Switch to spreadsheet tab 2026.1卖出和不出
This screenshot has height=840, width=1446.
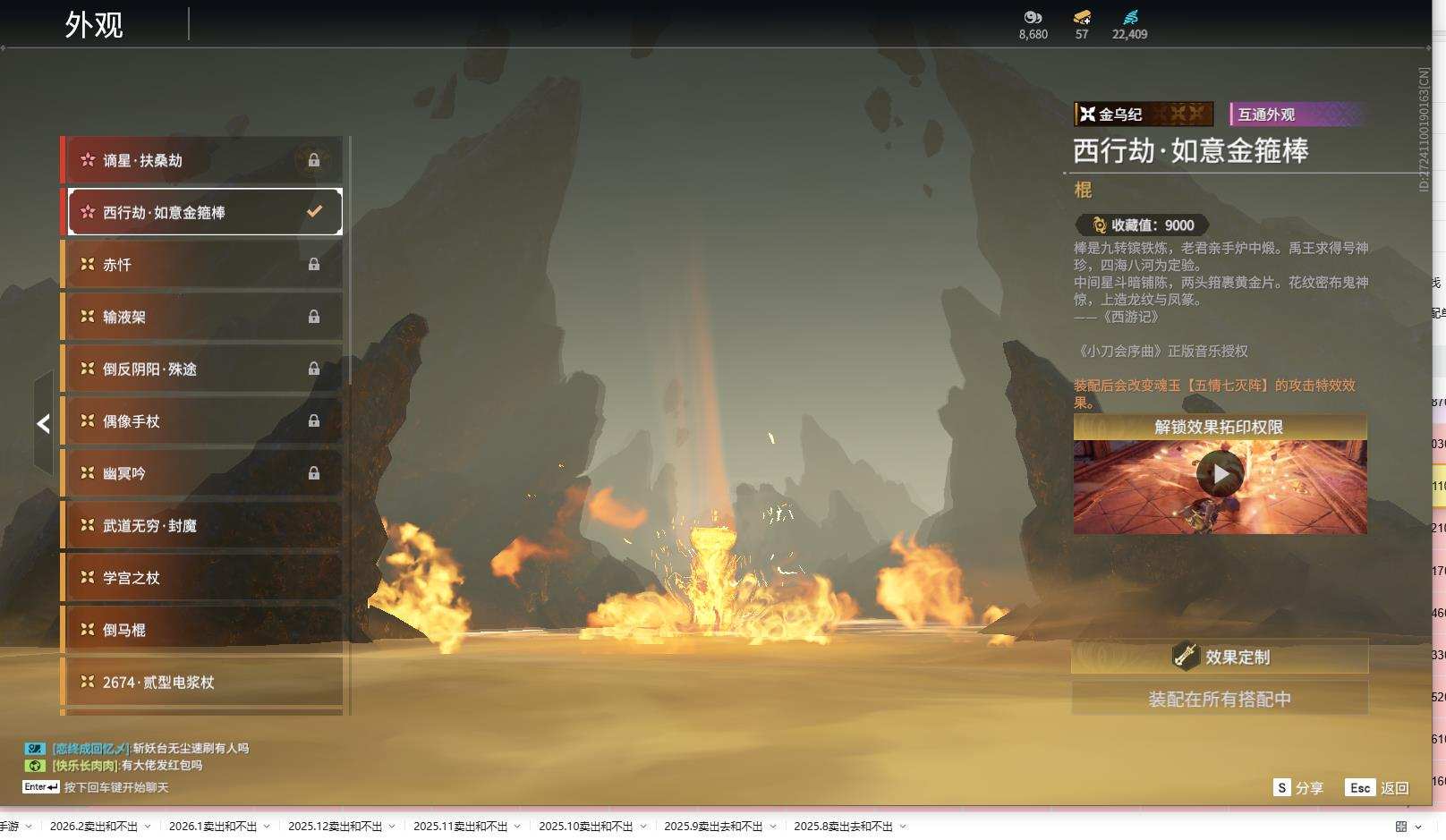(x=213, y=827)
